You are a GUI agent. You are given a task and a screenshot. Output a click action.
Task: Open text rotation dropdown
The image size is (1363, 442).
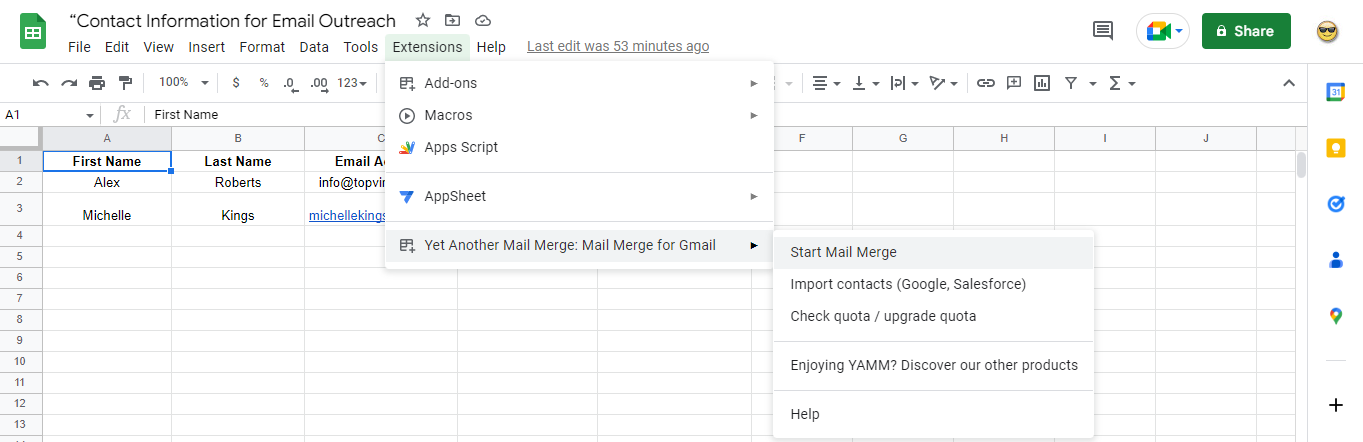click(x=944, y=83)
